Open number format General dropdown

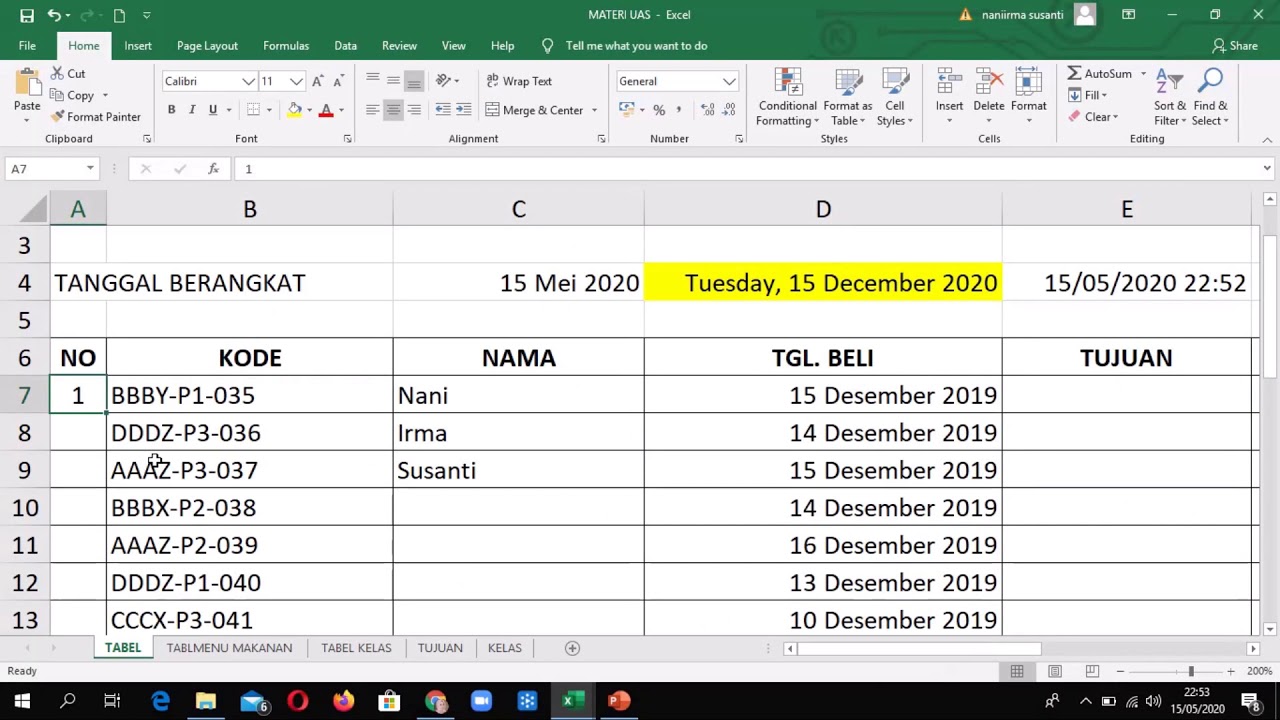point(729,82)
